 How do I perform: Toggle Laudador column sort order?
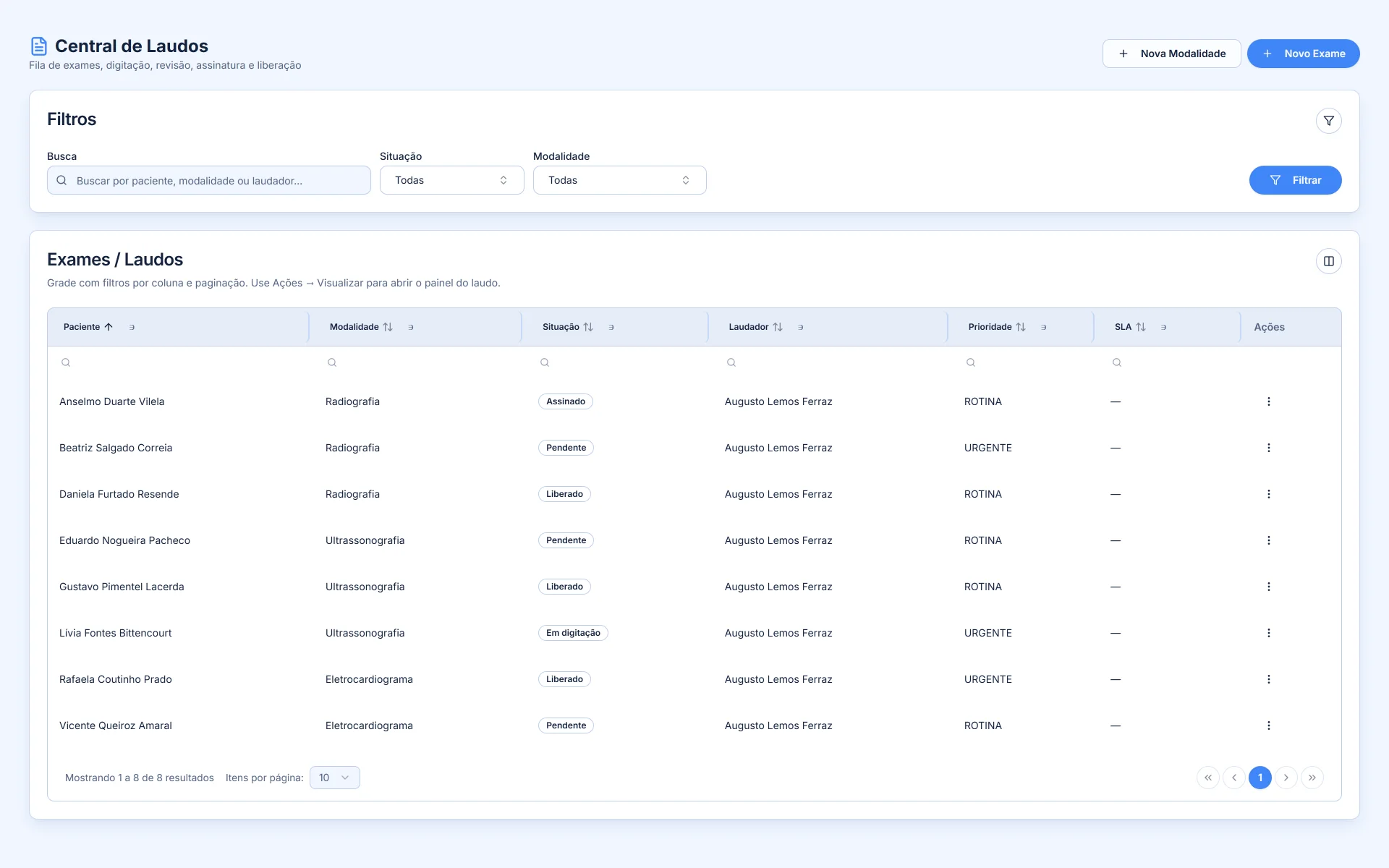coord(777,327)
